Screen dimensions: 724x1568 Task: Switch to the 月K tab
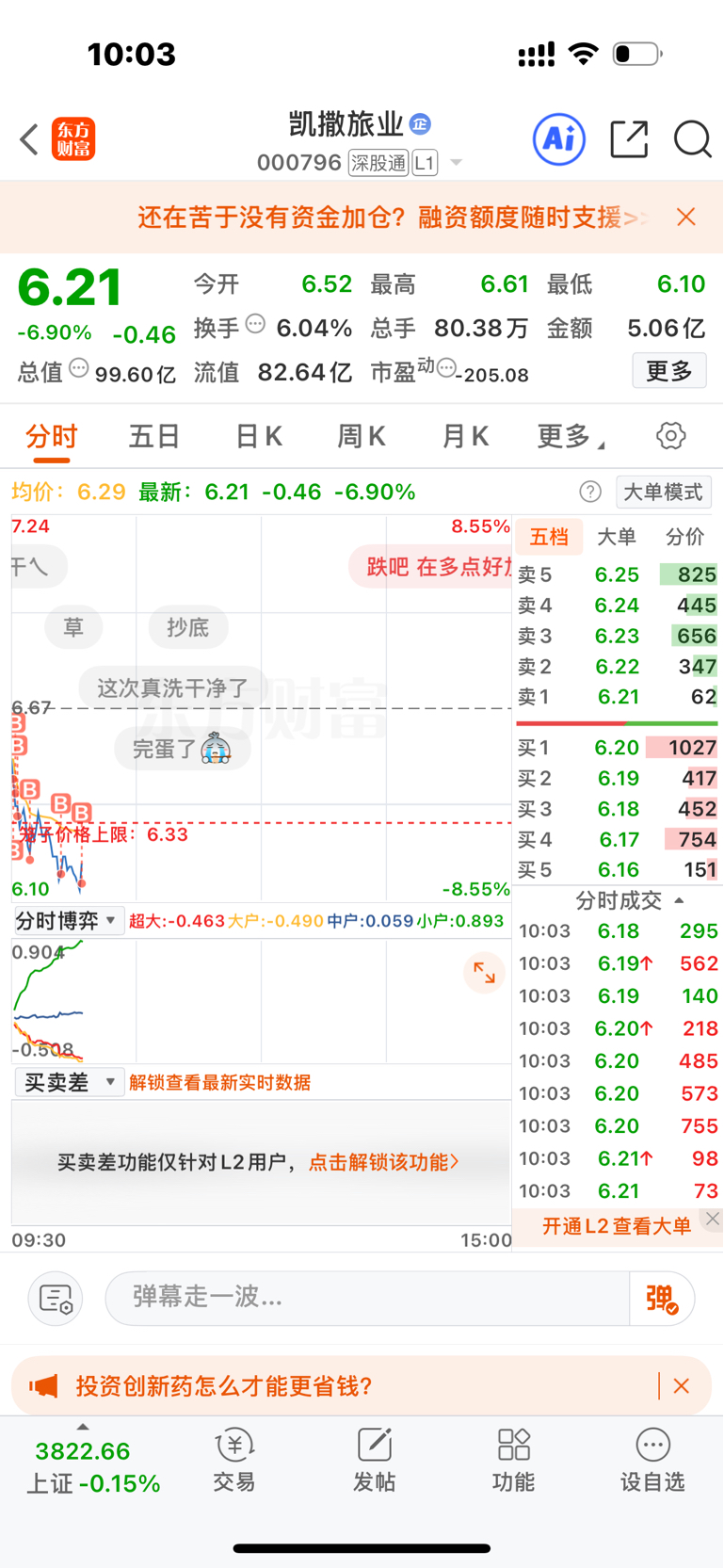pos(465,436)
